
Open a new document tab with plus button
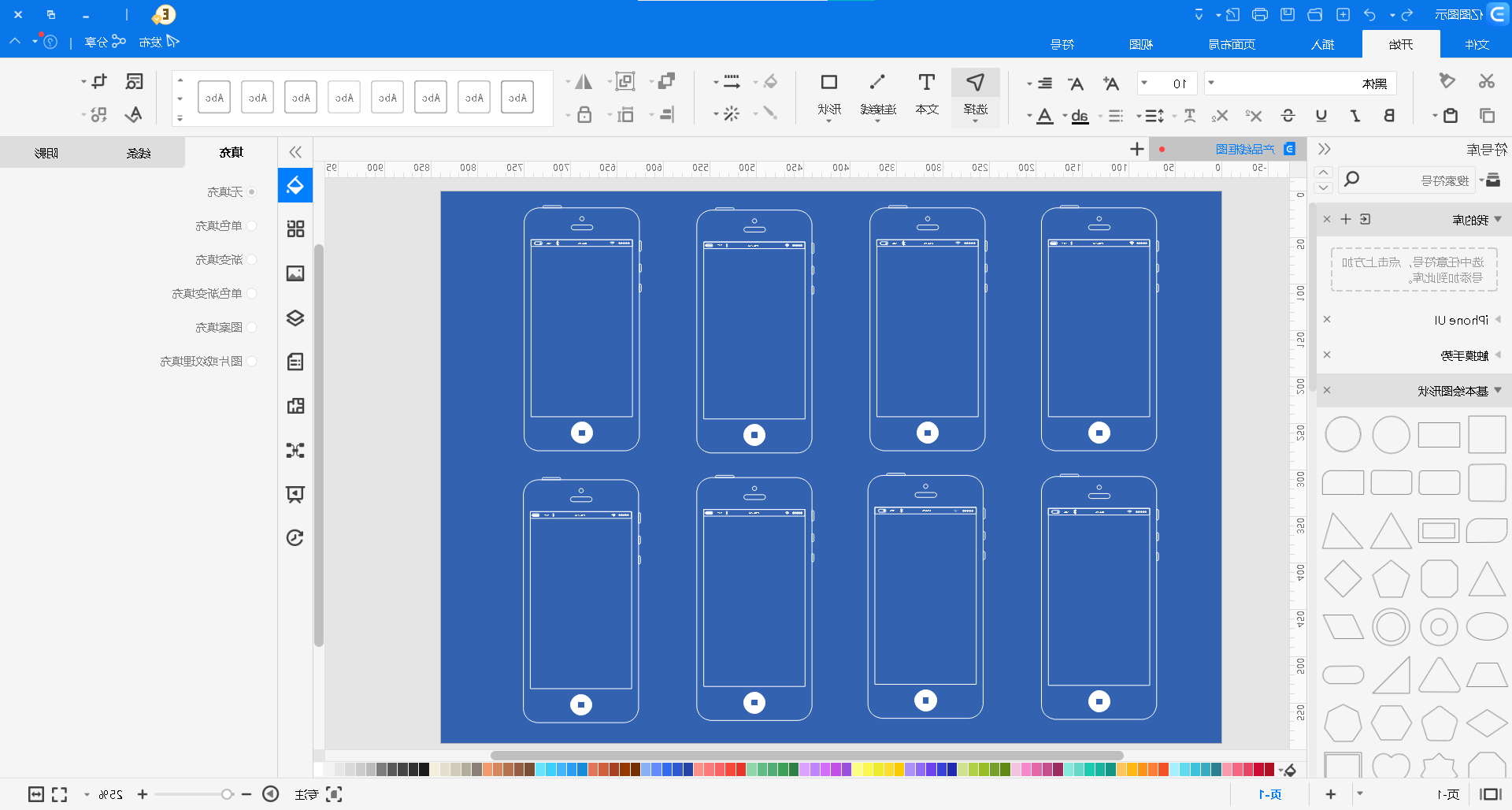(1137, 149)
